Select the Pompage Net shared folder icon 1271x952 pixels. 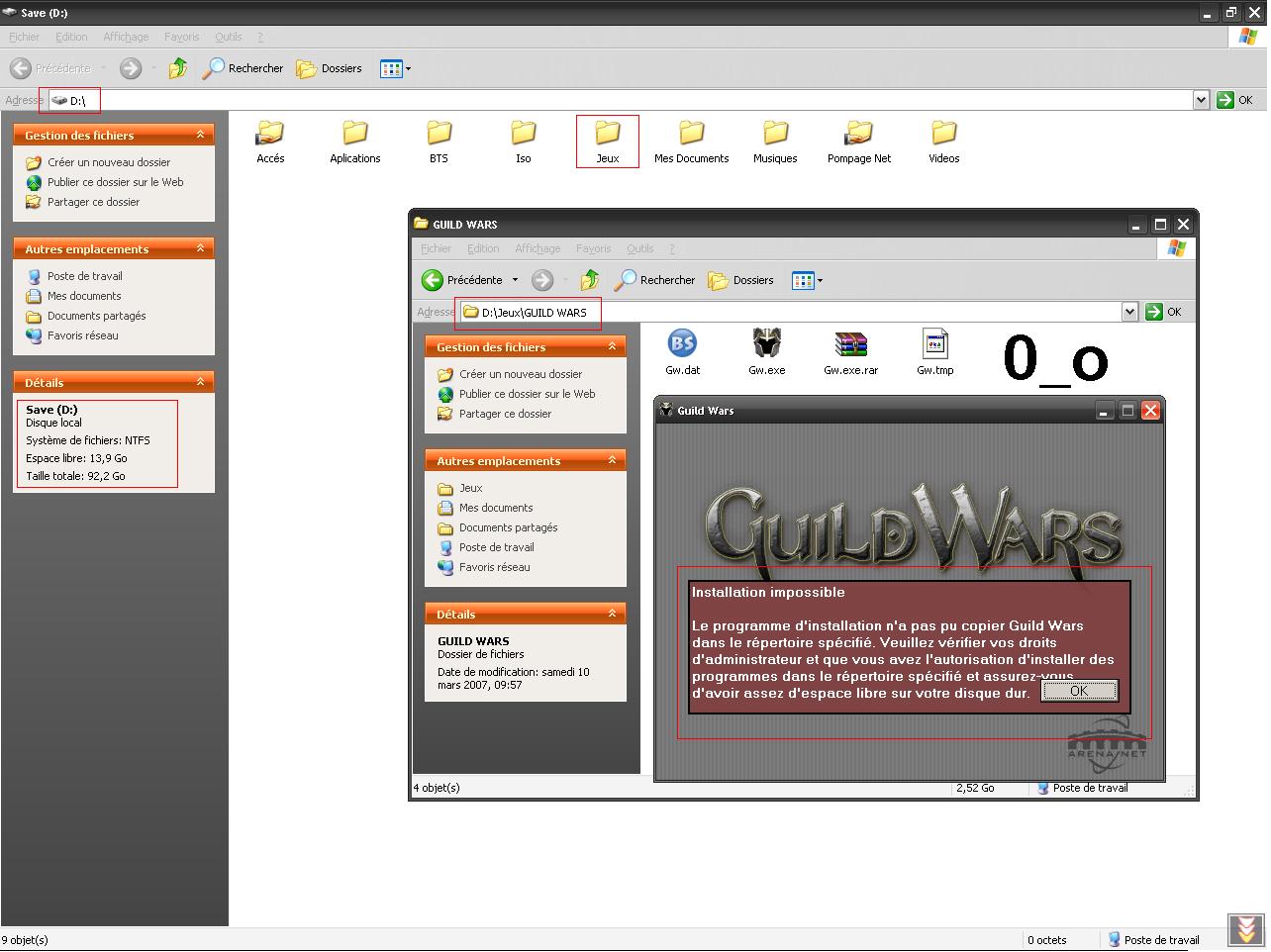point(859,142)
